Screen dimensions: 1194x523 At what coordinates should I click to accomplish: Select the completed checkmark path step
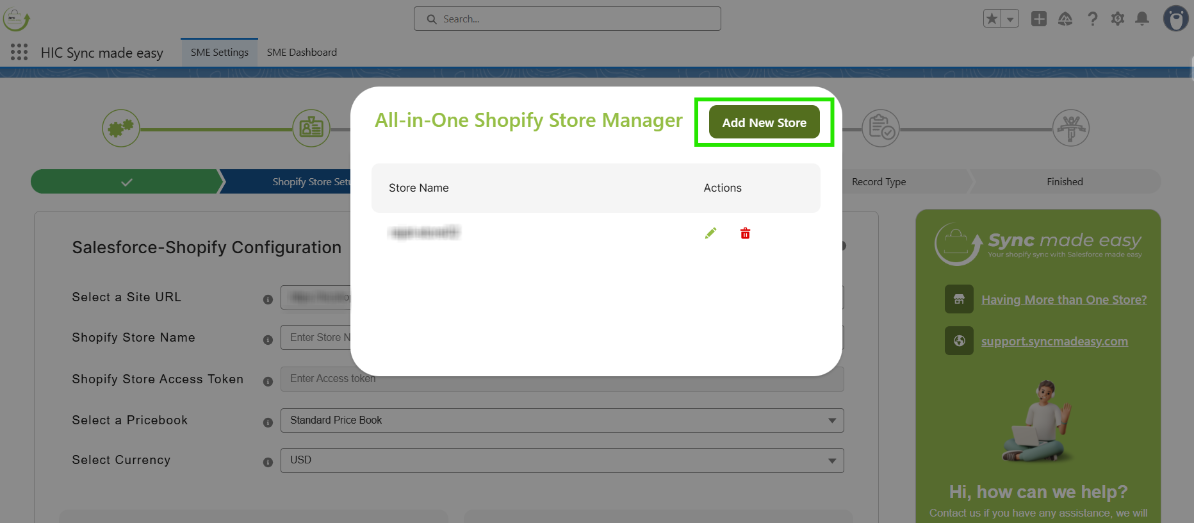point(126,182)
